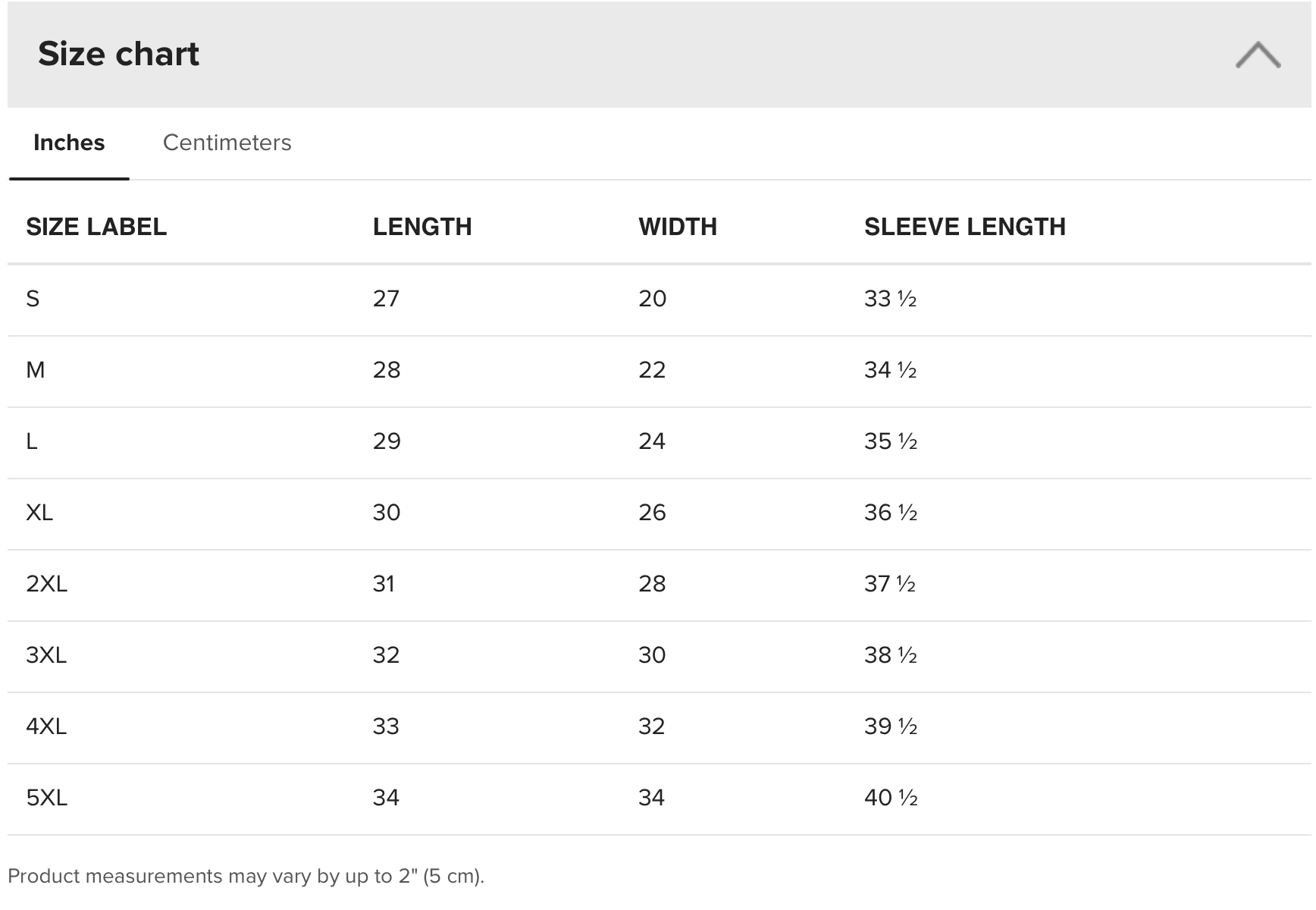
Task: Select the 2XL size label cell
Action: click(x=47, y=584)
